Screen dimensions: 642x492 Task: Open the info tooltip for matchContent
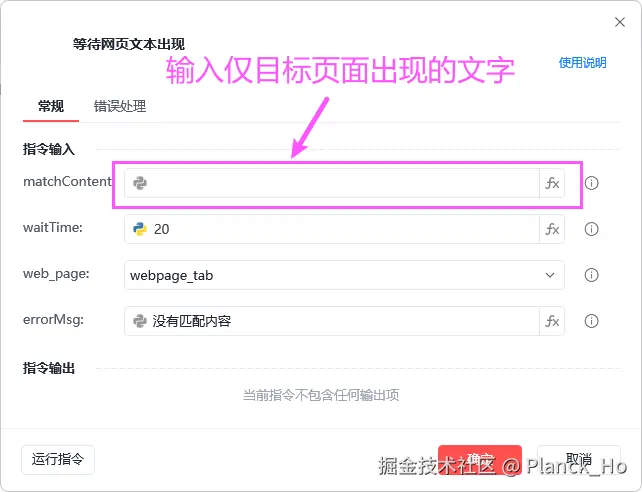tap(591, 183)
